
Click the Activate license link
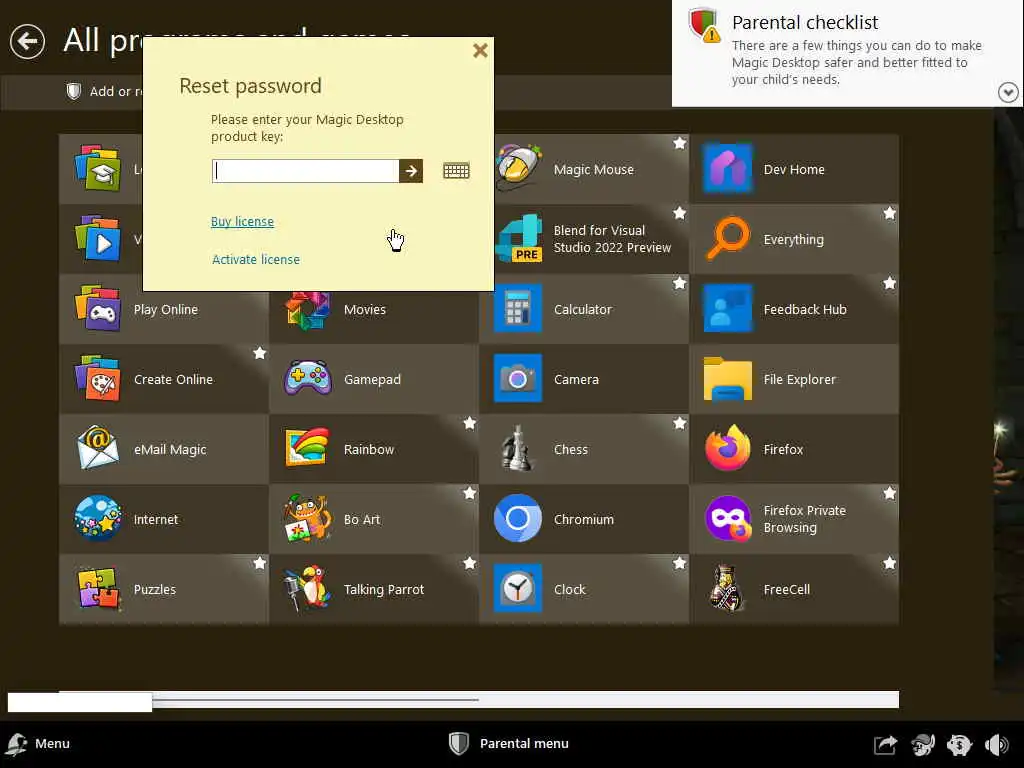[256, 259]
